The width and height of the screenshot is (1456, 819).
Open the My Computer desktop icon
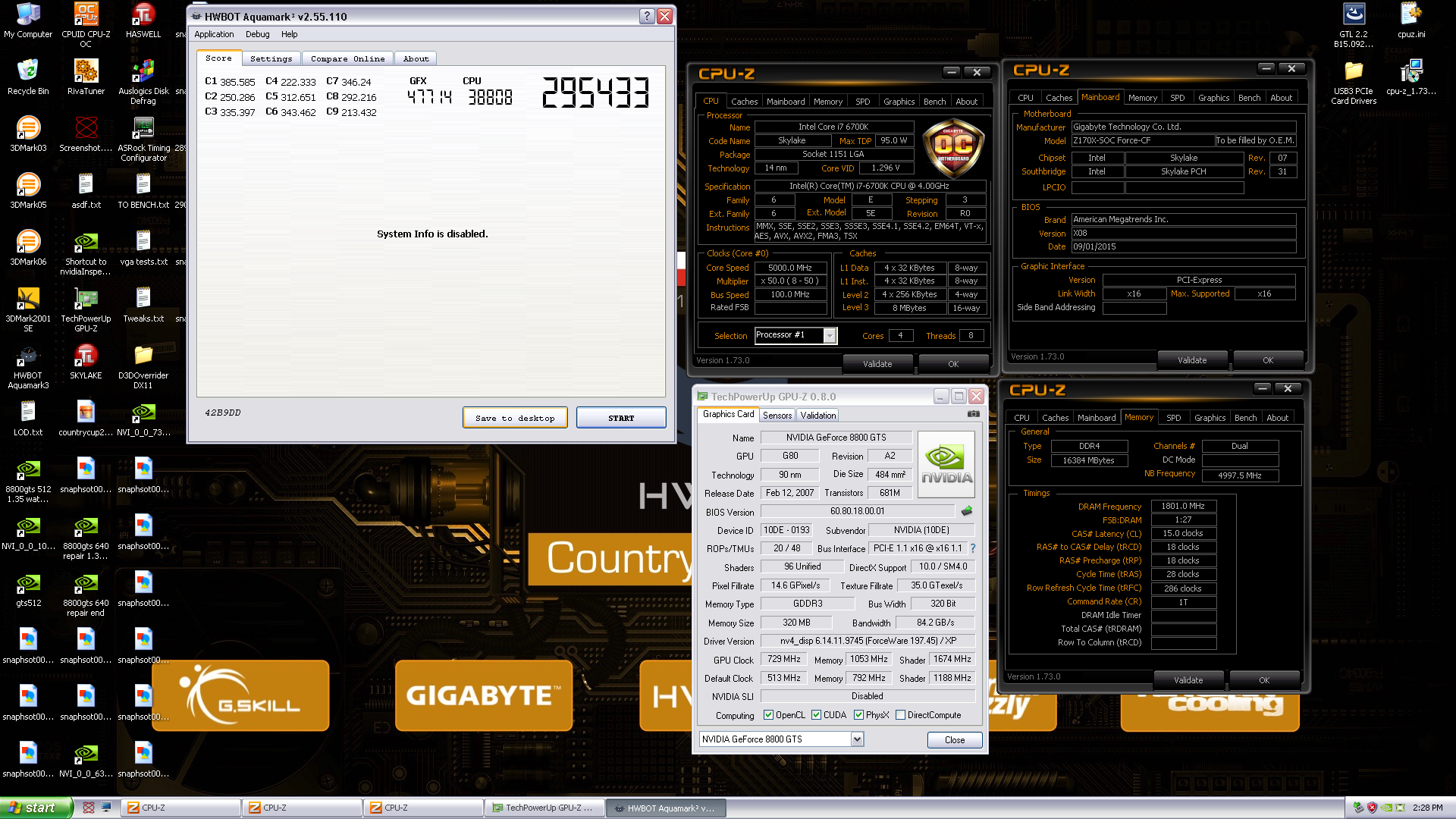[x=28, y=20]
